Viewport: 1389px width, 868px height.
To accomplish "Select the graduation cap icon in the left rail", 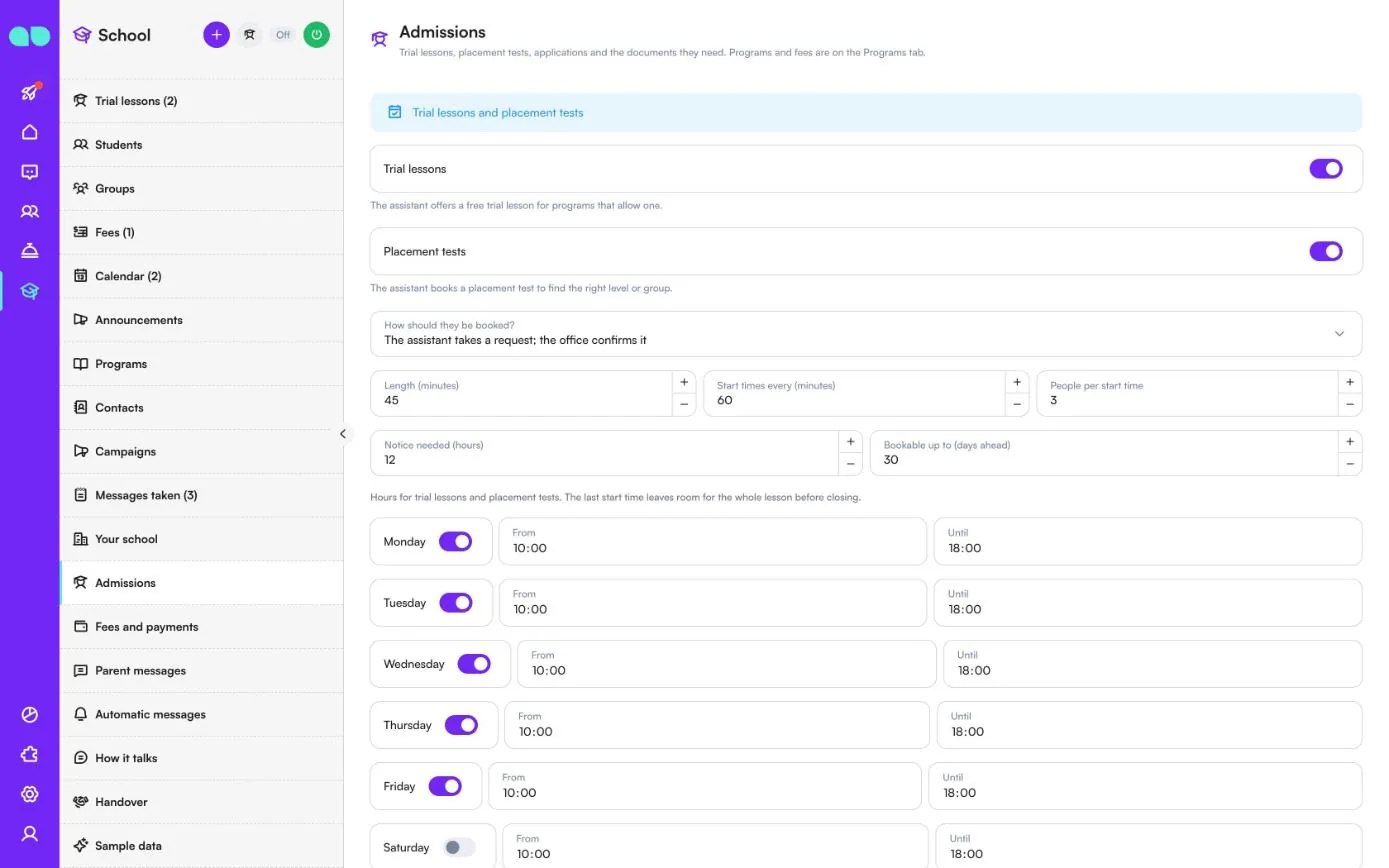I will pyautogui.click(x=30, y=291).
